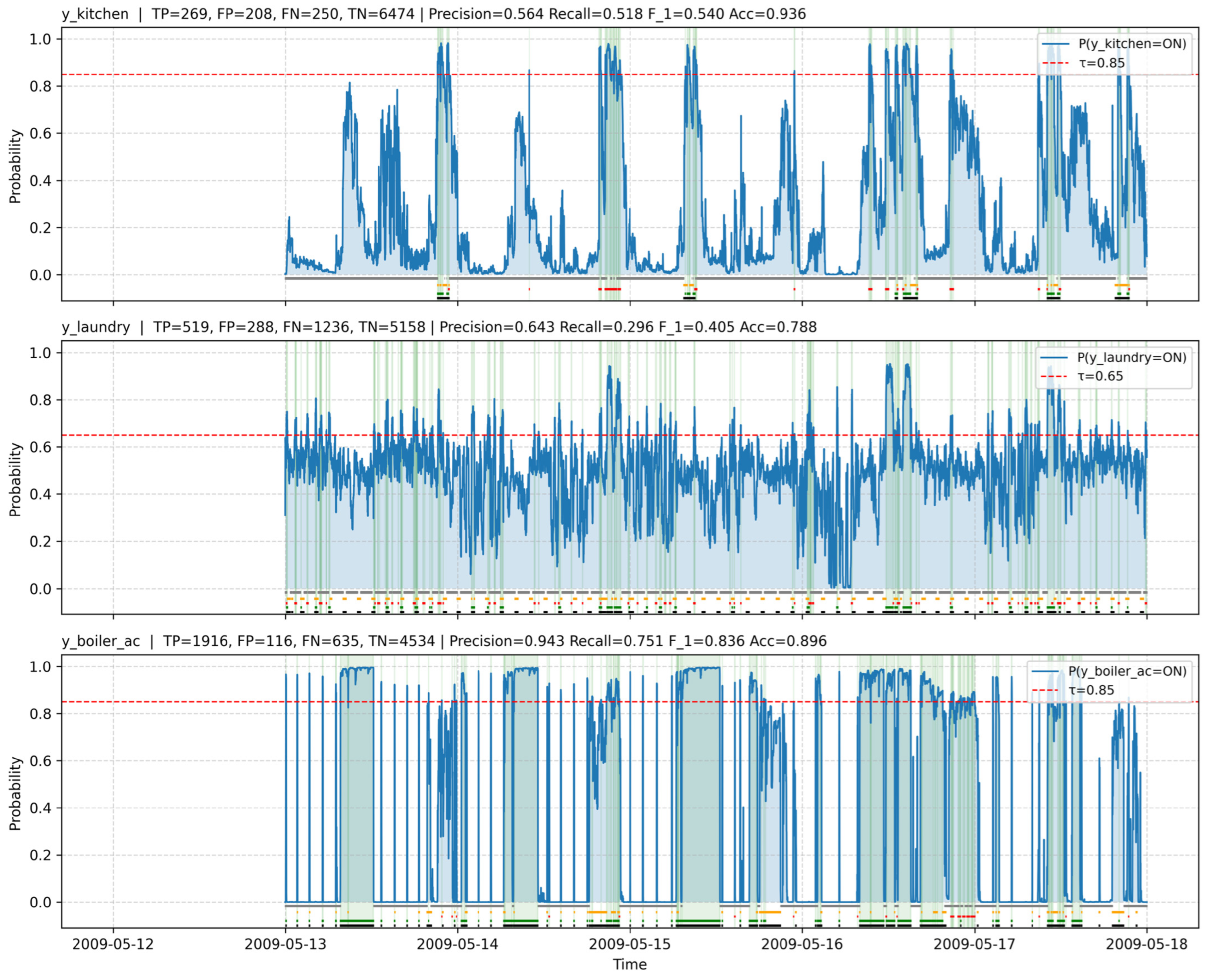Click the 0.4 y-tick on the y_laundry plot

[40, 494]
